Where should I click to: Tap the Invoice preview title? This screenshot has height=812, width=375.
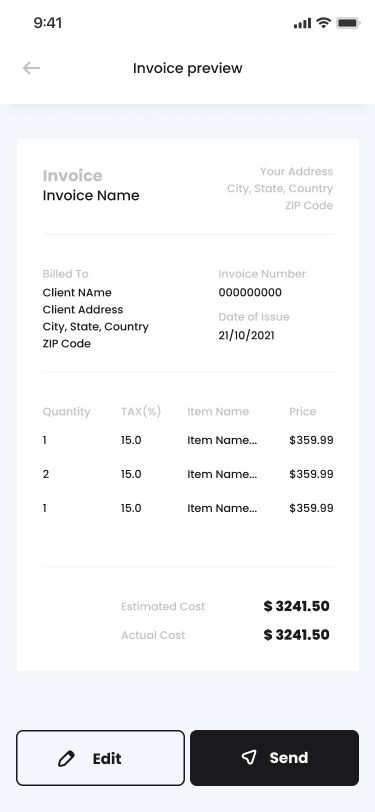(x=188, y=68)
